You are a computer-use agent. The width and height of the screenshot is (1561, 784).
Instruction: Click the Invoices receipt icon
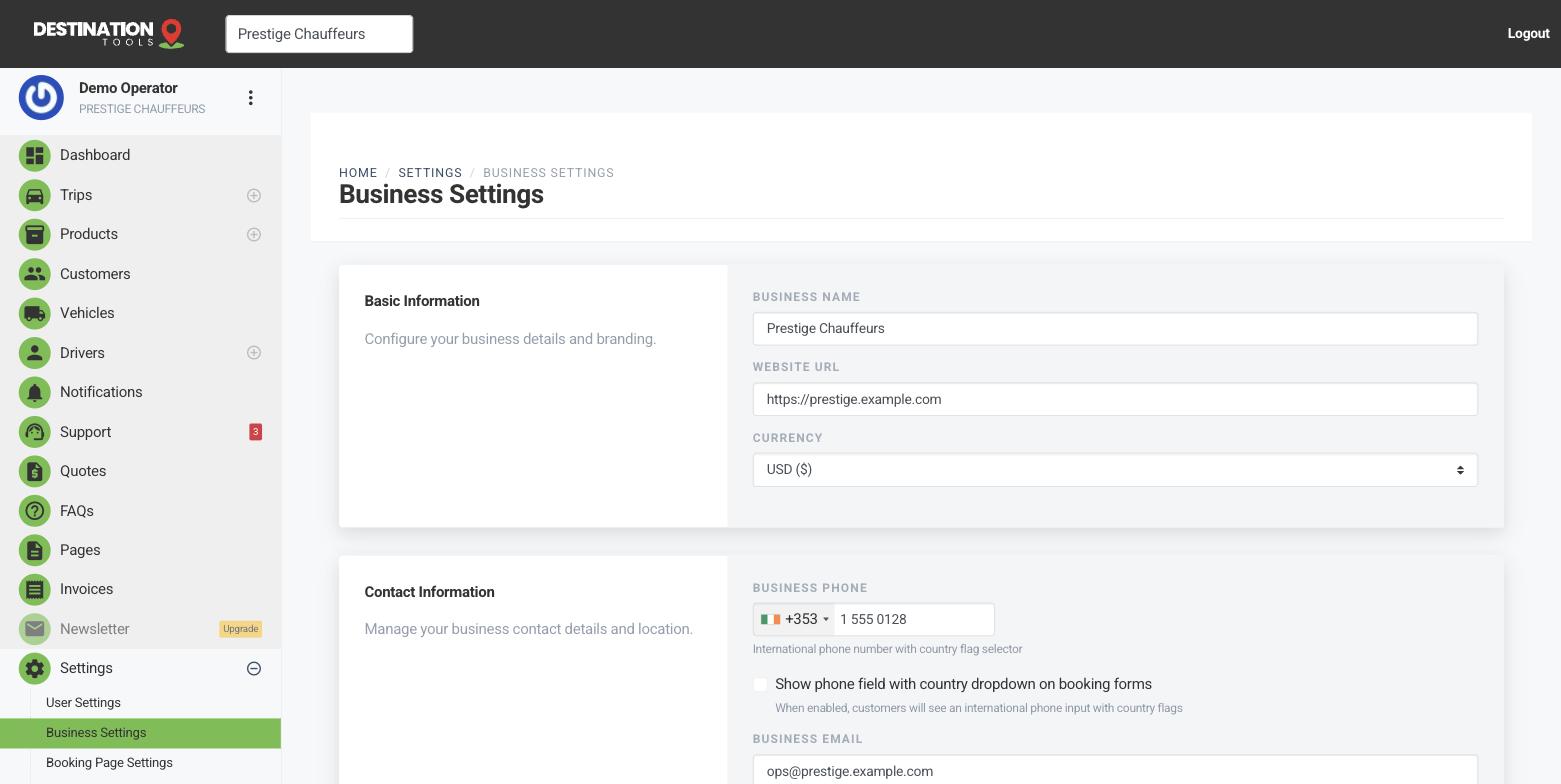pyautogui.click(x=34, y=589)
